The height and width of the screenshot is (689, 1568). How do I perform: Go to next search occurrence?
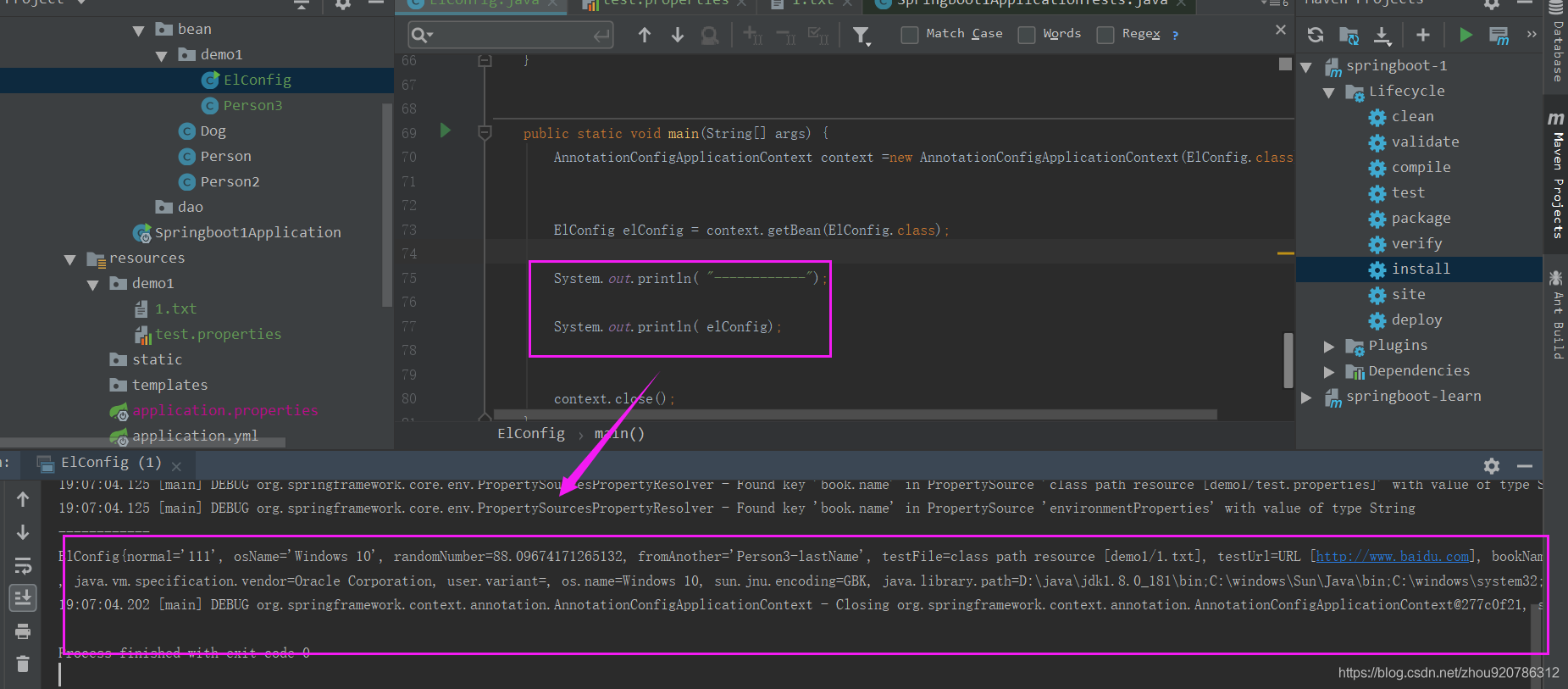coord(677,35)
